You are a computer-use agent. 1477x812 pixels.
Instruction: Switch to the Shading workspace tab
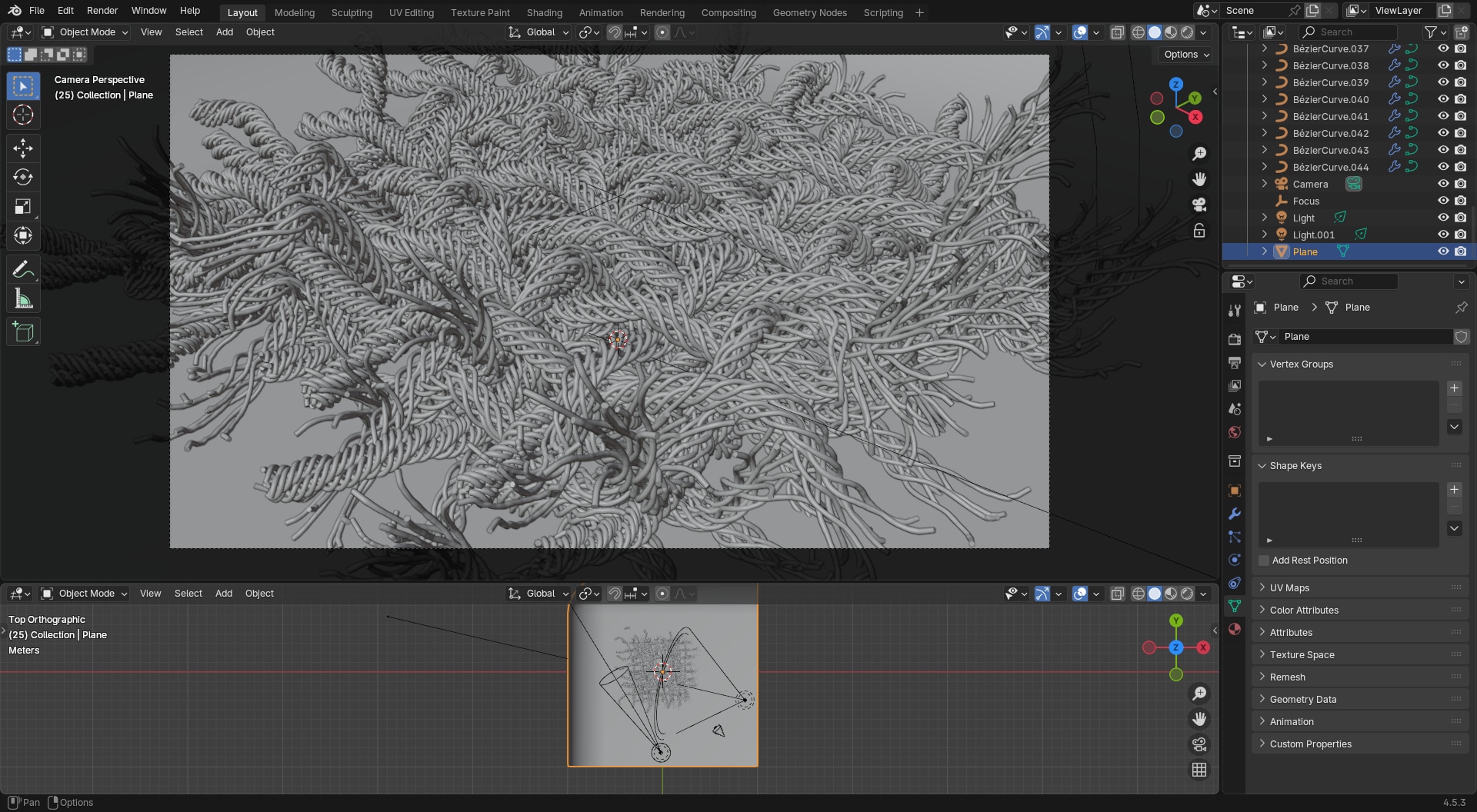tap(544, 12)
